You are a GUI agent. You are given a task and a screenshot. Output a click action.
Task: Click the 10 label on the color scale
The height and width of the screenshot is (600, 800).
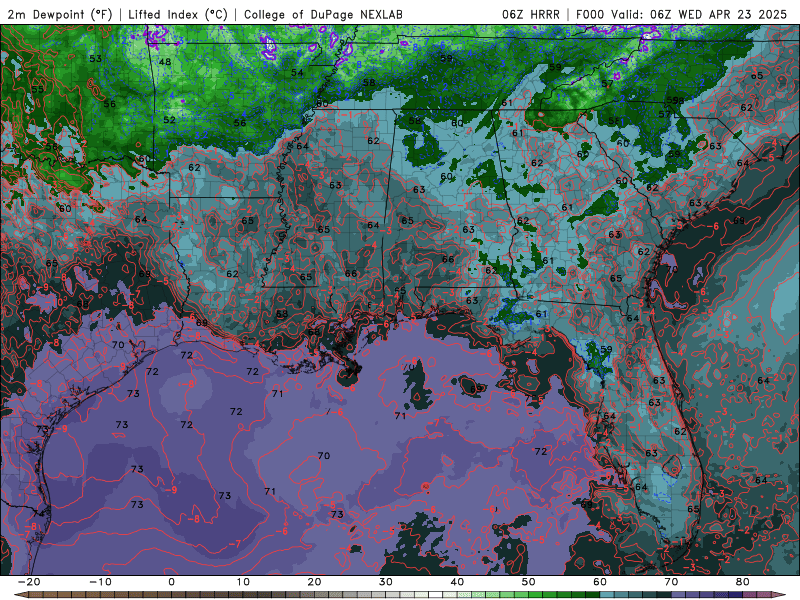click(x=243, y=582)
